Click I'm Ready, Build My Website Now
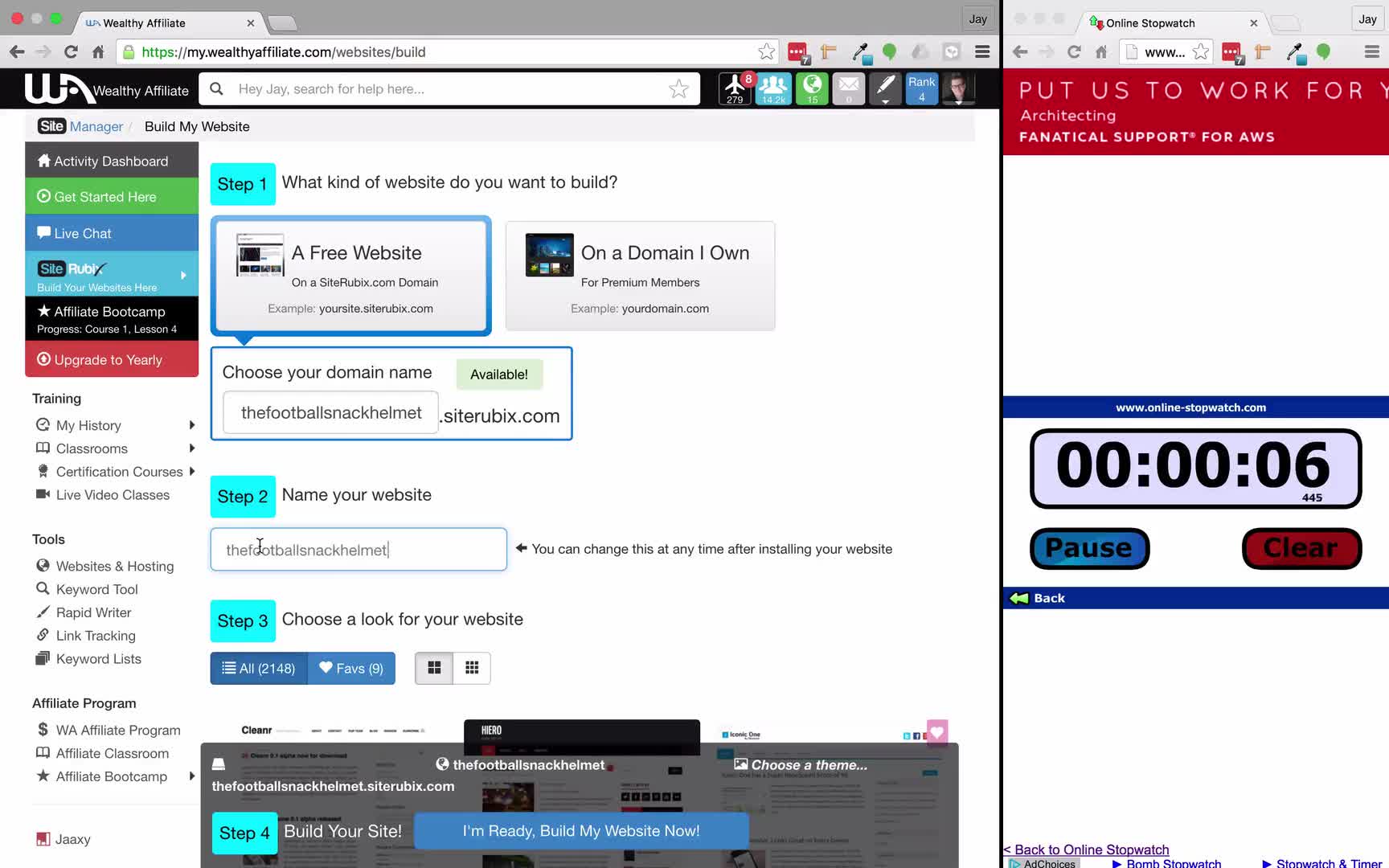This screenshot has height=868, width=1389. click(581, 831)
